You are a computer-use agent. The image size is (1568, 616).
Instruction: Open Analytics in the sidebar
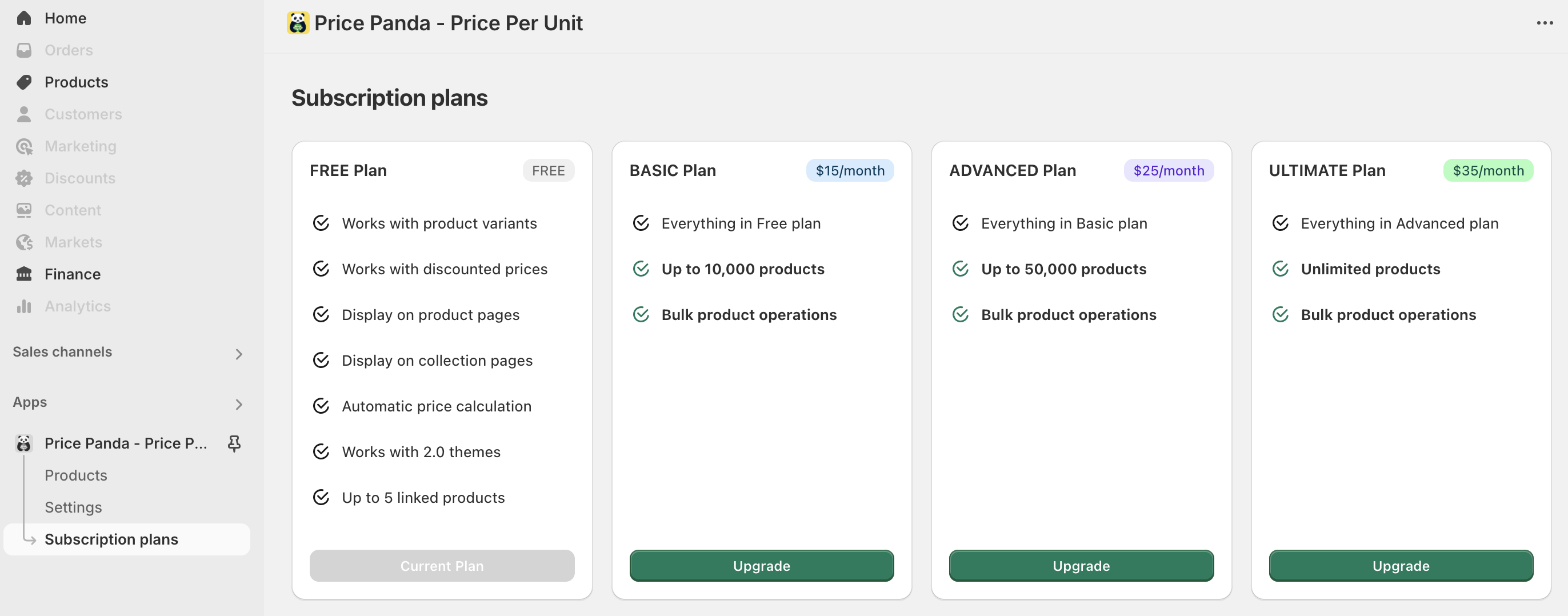tap(127, 306)
